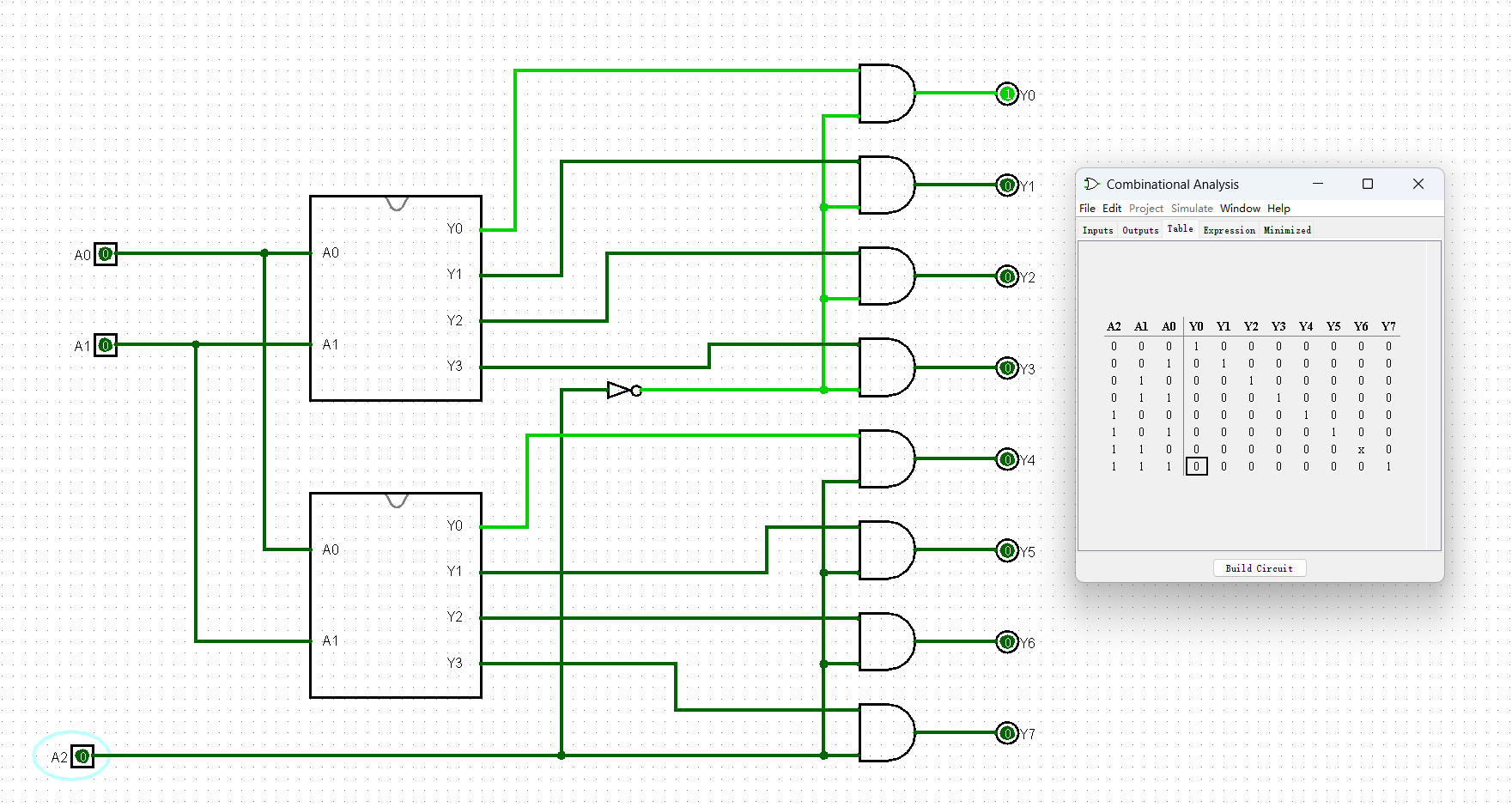
Task: Toggle the A0 input pin value
Action: click(x=106, y=254)
